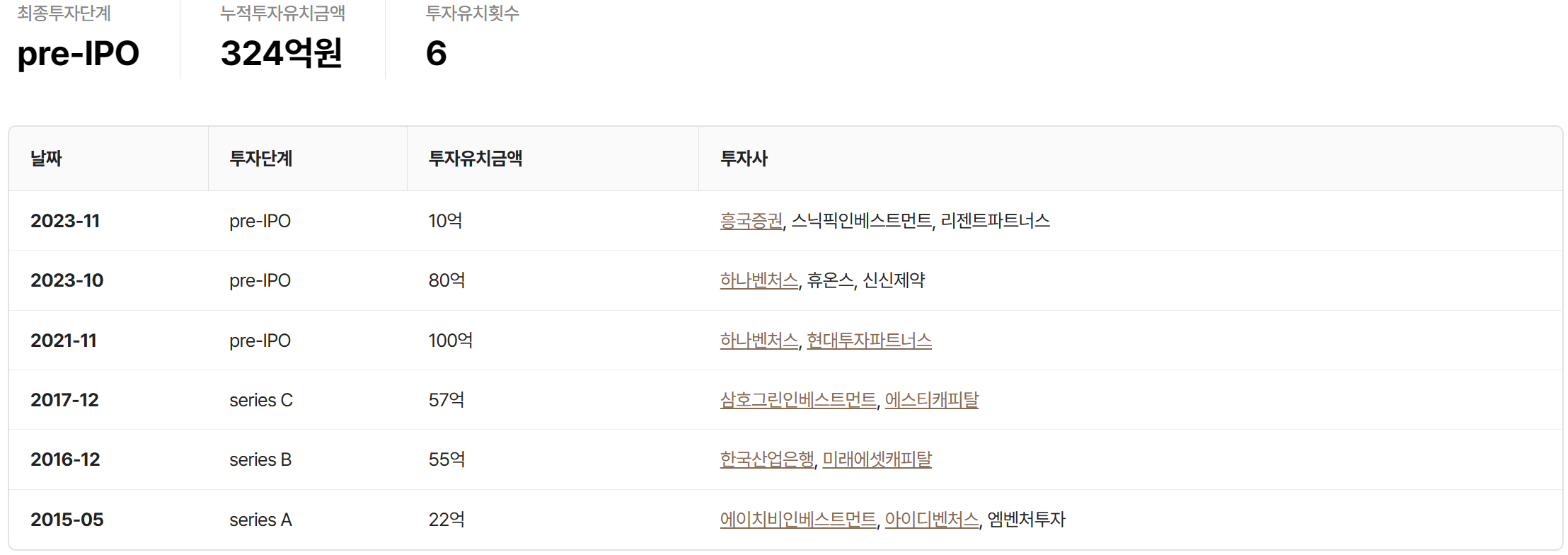
Task: Click 하나벤처스 link in the 2023-10 row
Action: pos(759,280)
